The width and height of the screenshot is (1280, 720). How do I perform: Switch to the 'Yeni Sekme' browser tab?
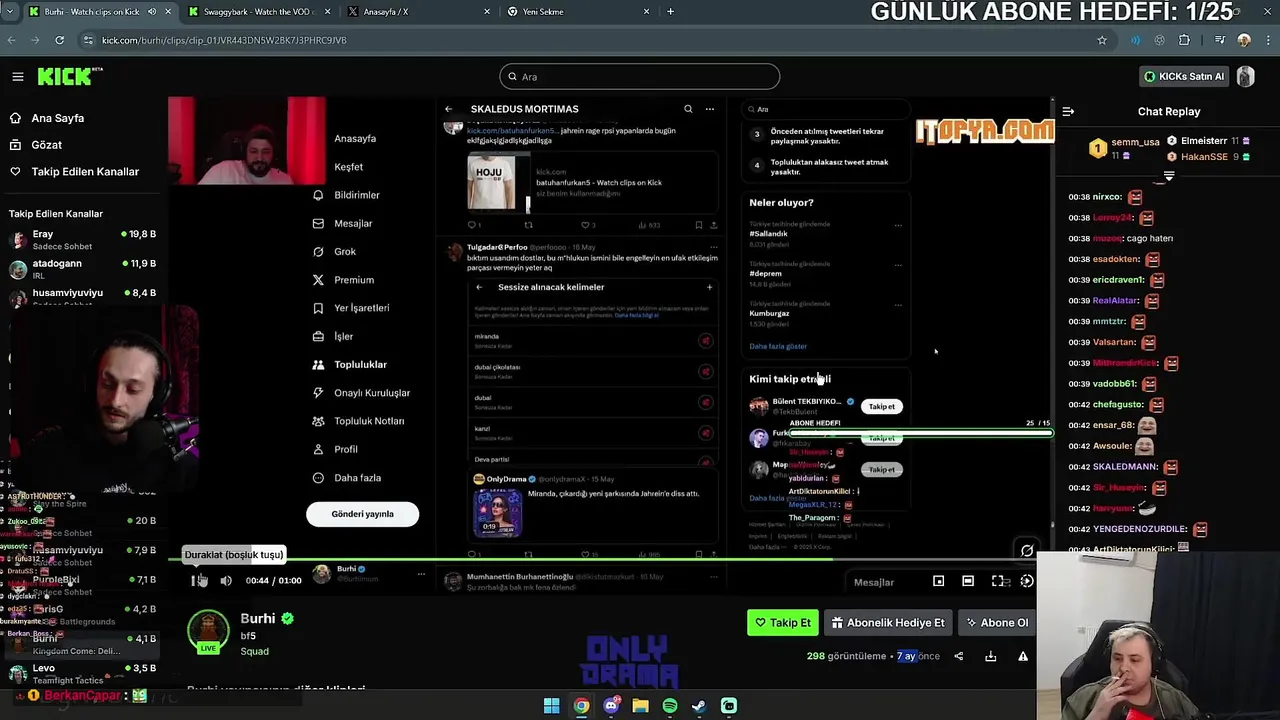pyautogui.click(x=577, y=12)
